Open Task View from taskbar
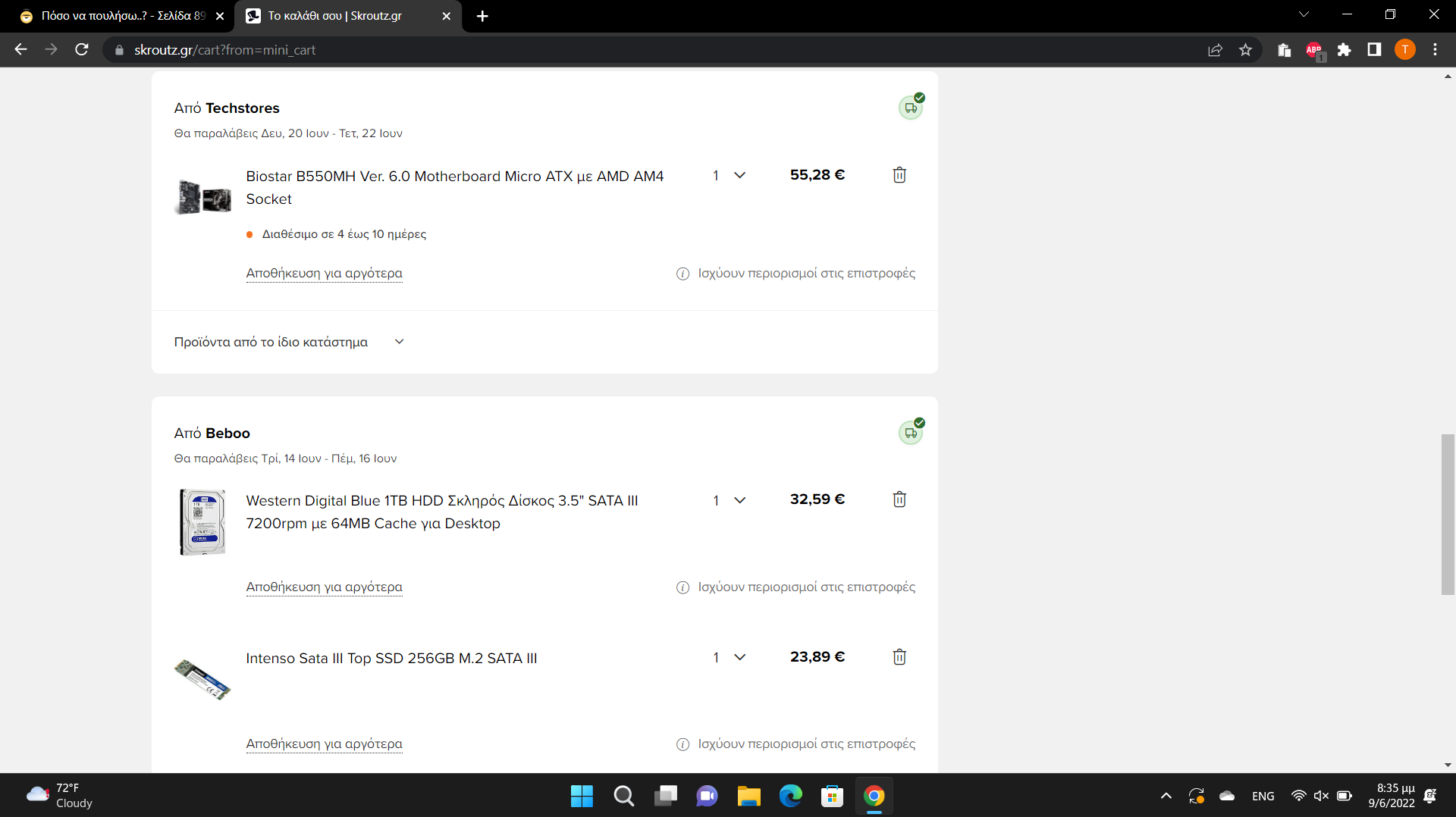 coord(665,796)
